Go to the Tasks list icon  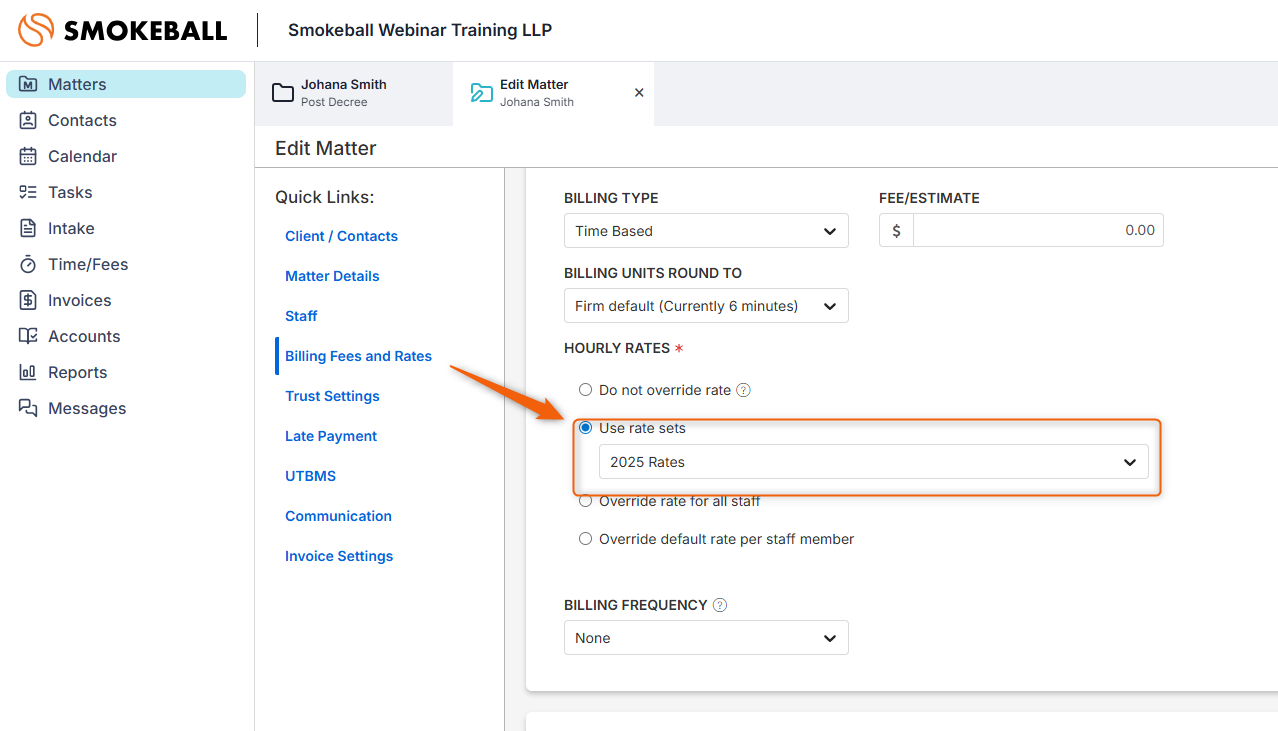click(28, 192)
